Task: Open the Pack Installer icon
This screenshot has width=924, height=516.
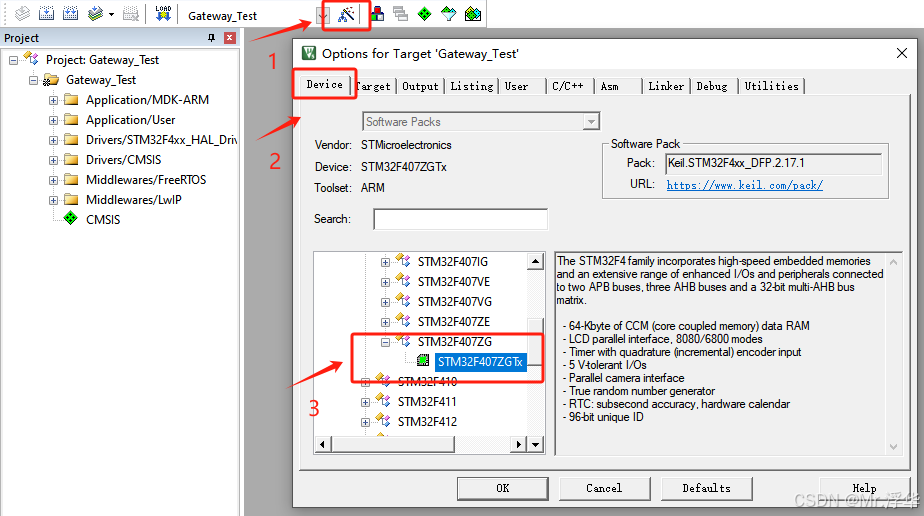Action: tap(473, 14)
